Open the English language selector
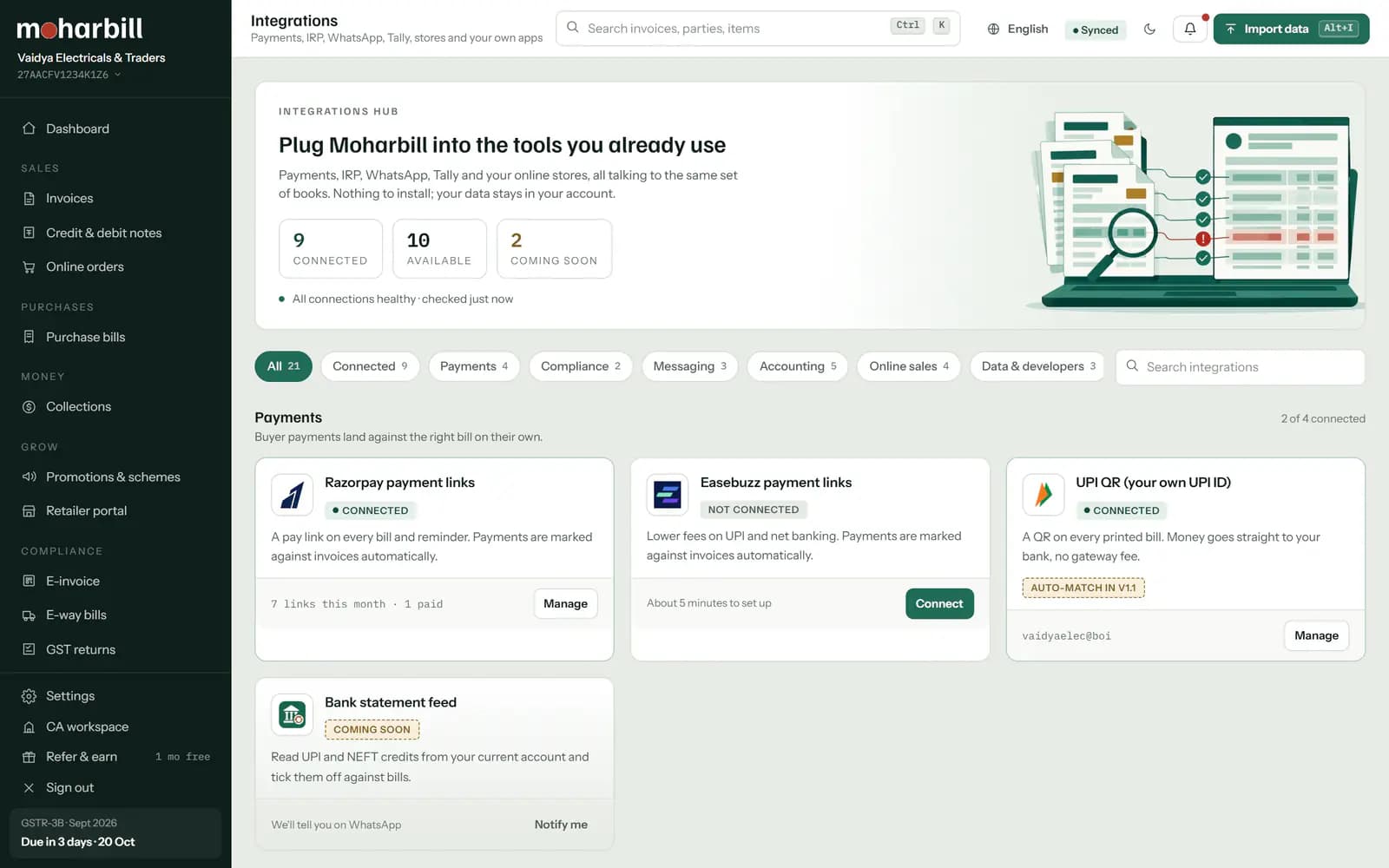1389x868 pixels. point(1017,29)
